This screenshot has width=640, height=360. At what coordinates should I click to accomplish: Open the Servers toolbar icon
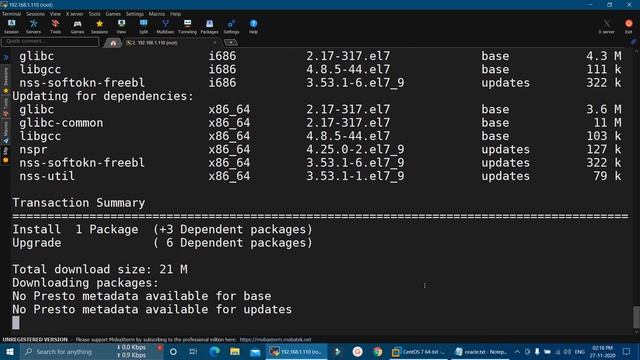click(x=33, y=26)
